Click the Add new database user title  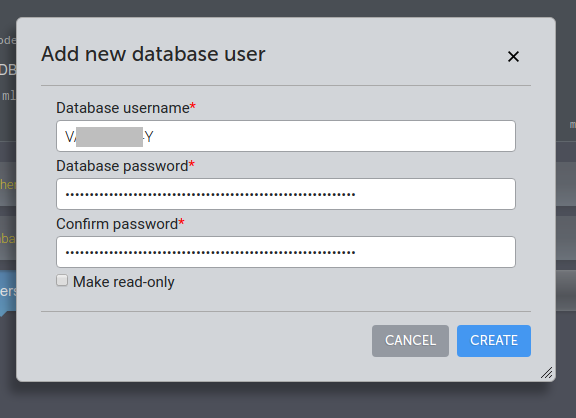point(153,54)
